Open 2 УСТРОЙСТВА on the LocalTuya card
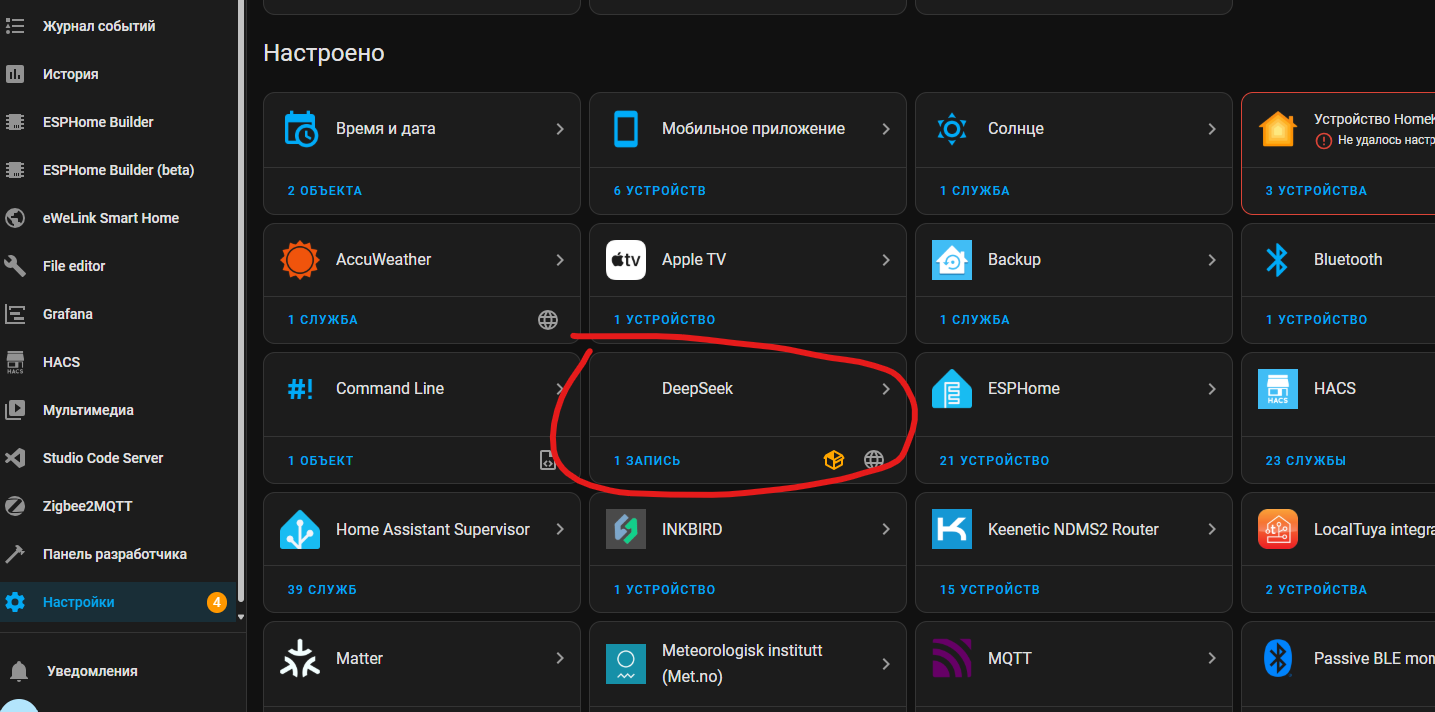Viewport: 1435px width, 712px height. (x=1316, y=590)
